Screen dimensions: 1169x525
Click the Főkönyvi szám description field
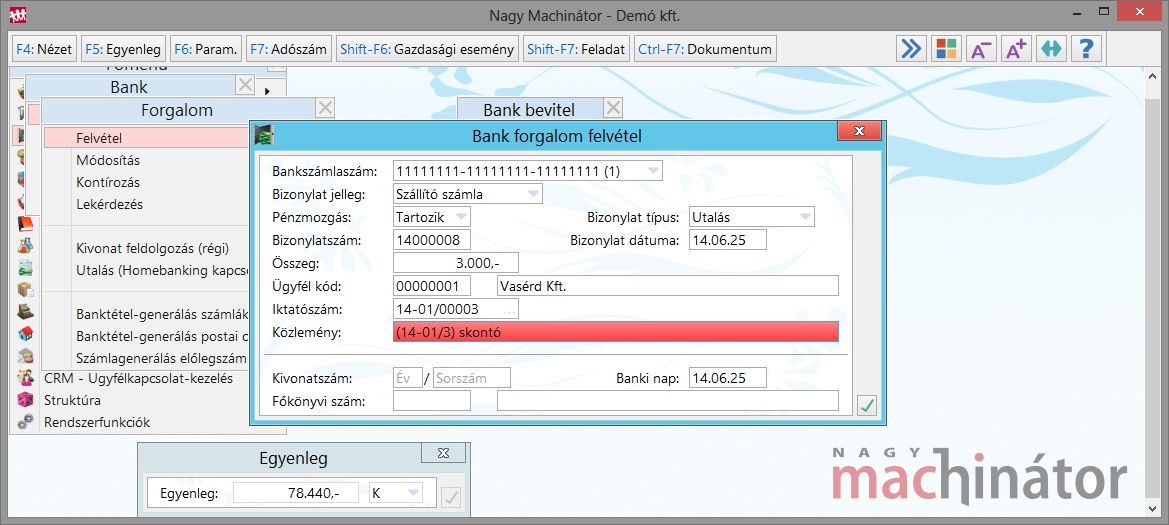(667, 400)
